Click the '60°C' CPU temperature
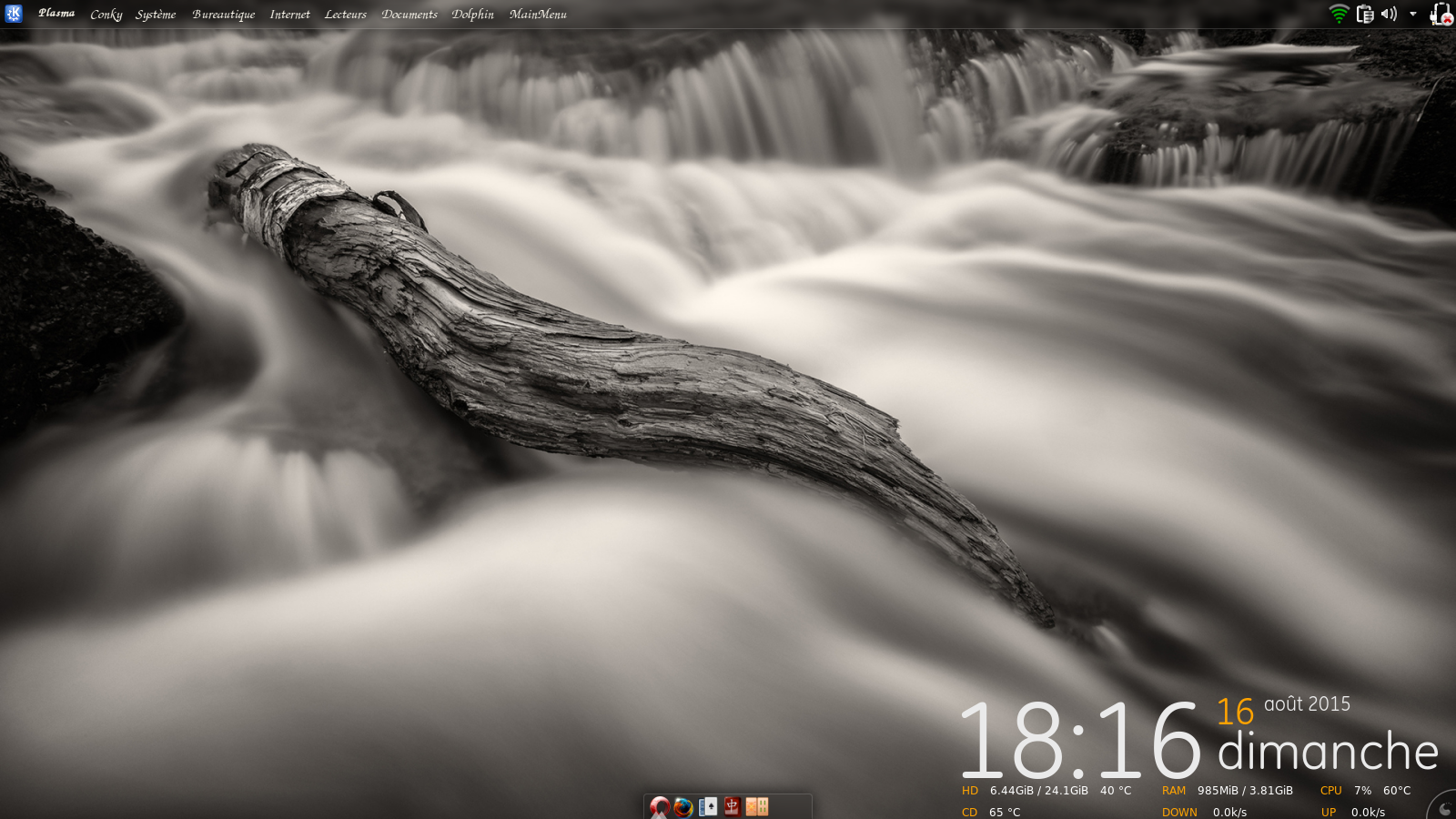This screenshot has width=1456, height=819. click(x=1397, y=791)
